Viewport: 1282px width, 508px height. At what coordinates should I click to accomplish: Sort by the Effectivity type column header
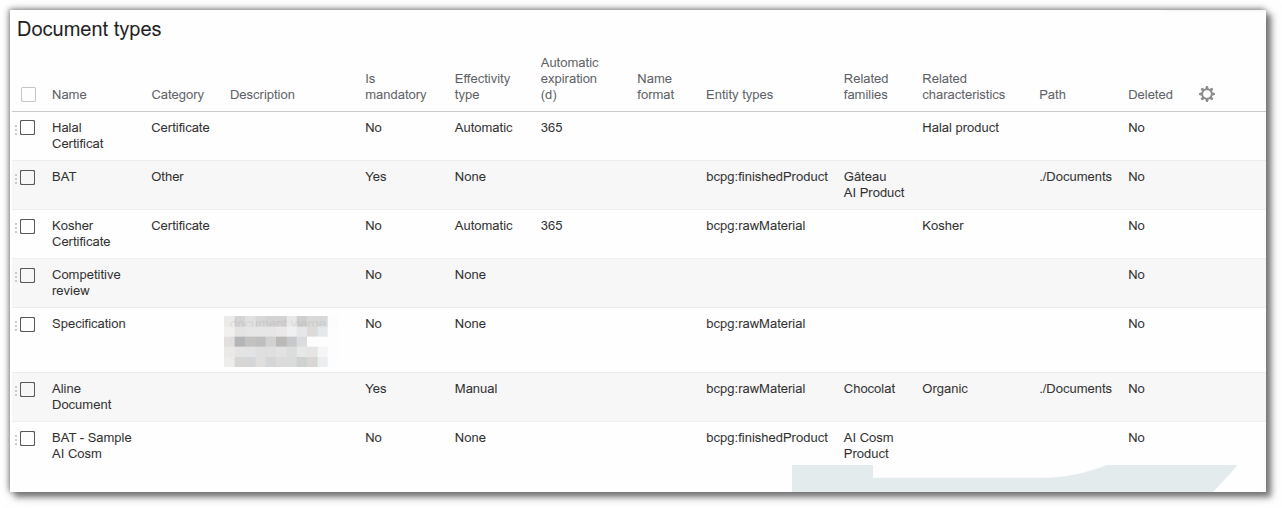(482, 87)
